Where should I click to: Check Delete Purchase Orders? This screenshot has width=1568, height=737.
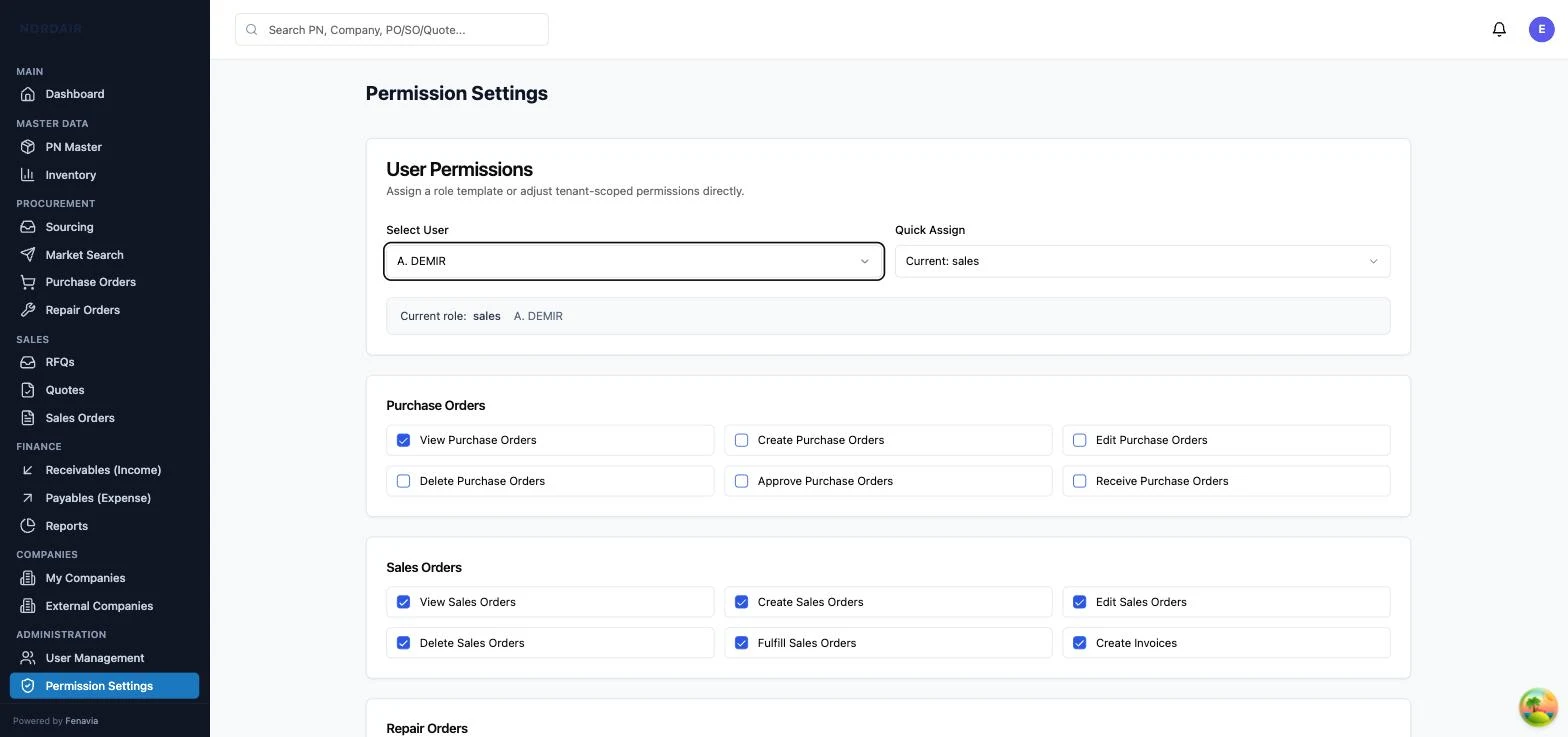(x=403, y=481)
